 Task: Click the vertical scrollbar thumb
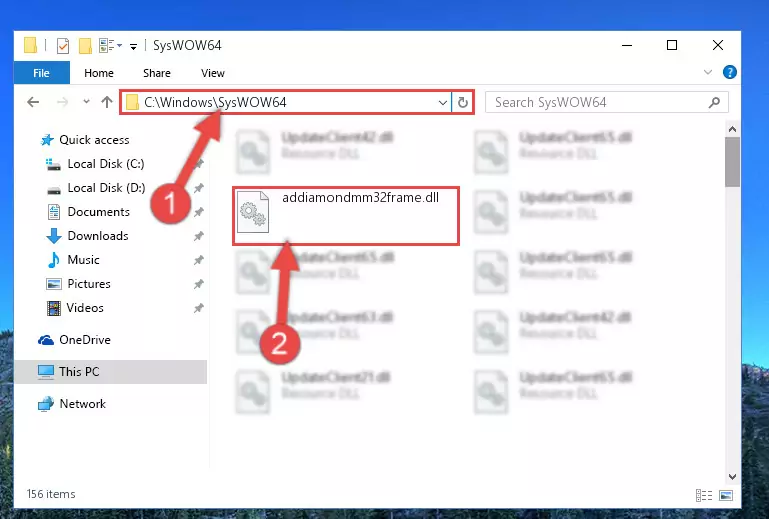[x=732, y=162]
